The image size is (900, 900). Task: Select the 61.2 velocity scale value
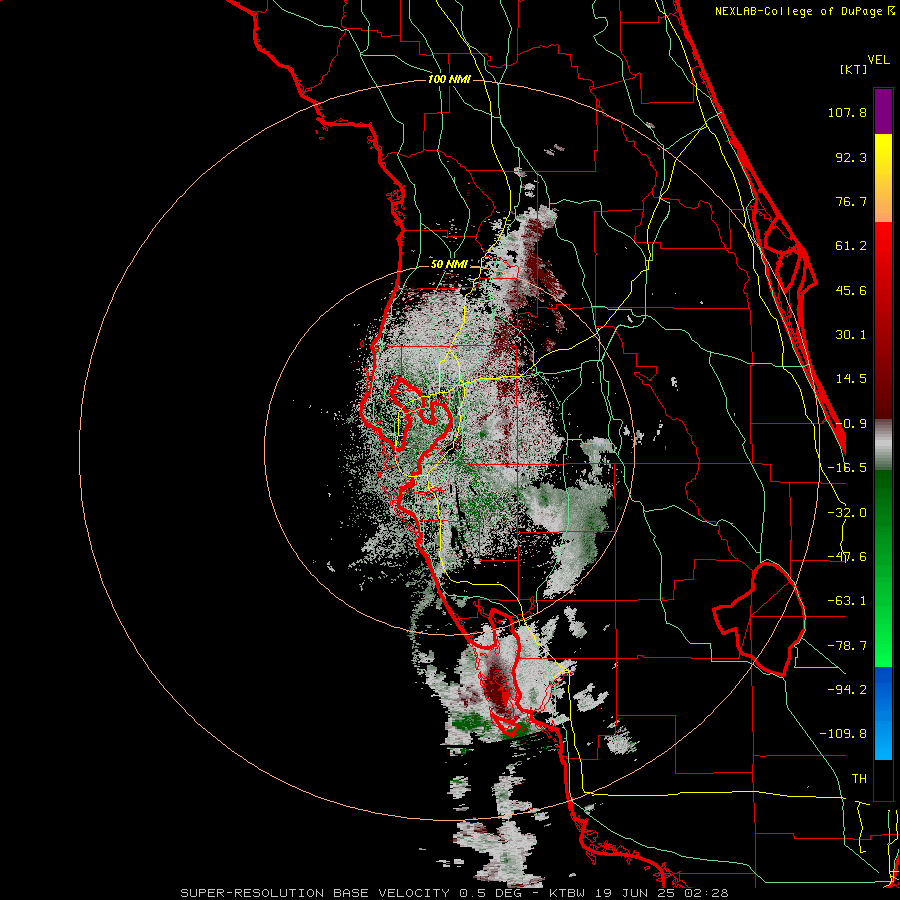tap(851, 246)
